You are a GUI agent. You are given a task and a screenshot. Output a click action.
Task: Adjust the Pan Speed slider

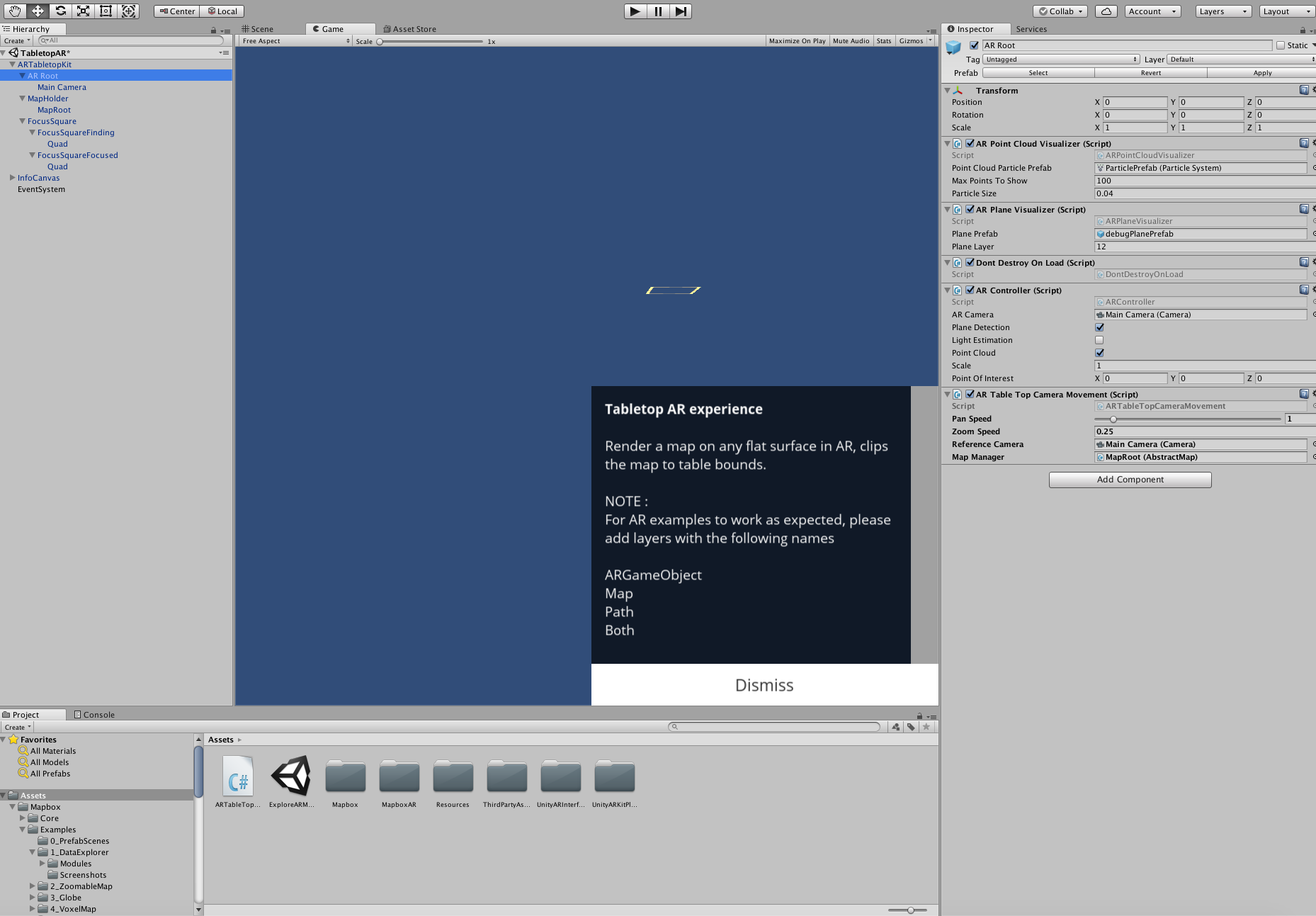(1113, 419)
